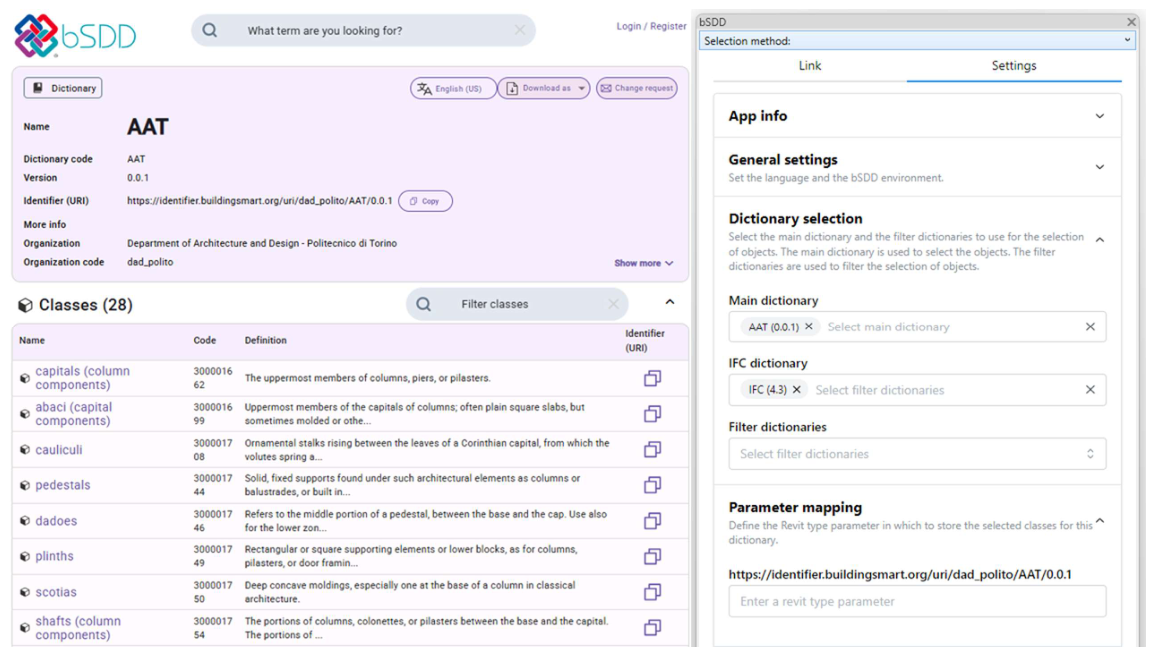Copy URI of dadoes class

coord(652,521)
